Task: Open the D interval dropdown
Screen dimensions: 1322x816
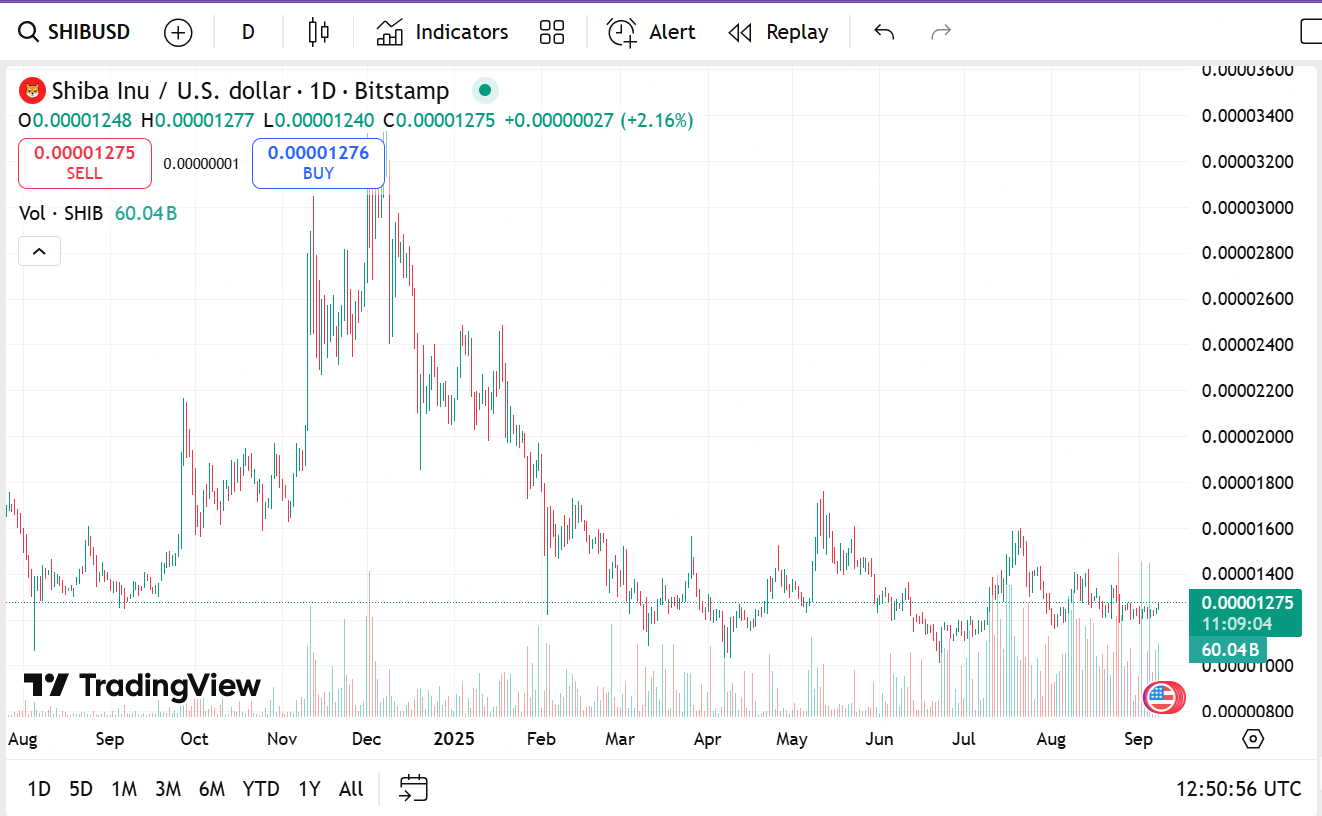Action: [x=248, y=32]
